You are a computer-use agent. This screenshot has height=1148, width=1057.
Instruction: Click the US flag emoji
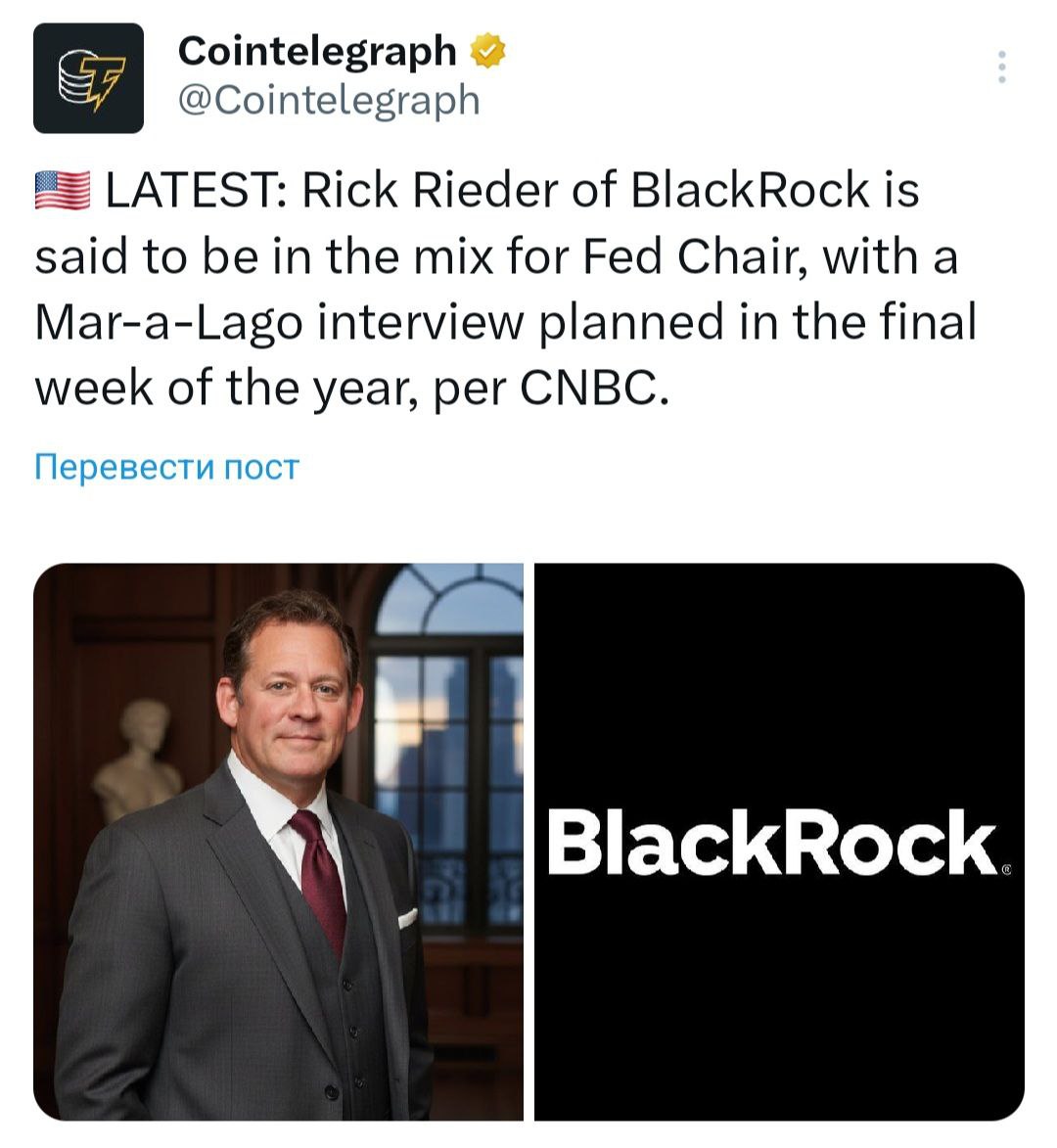[62, 190]
